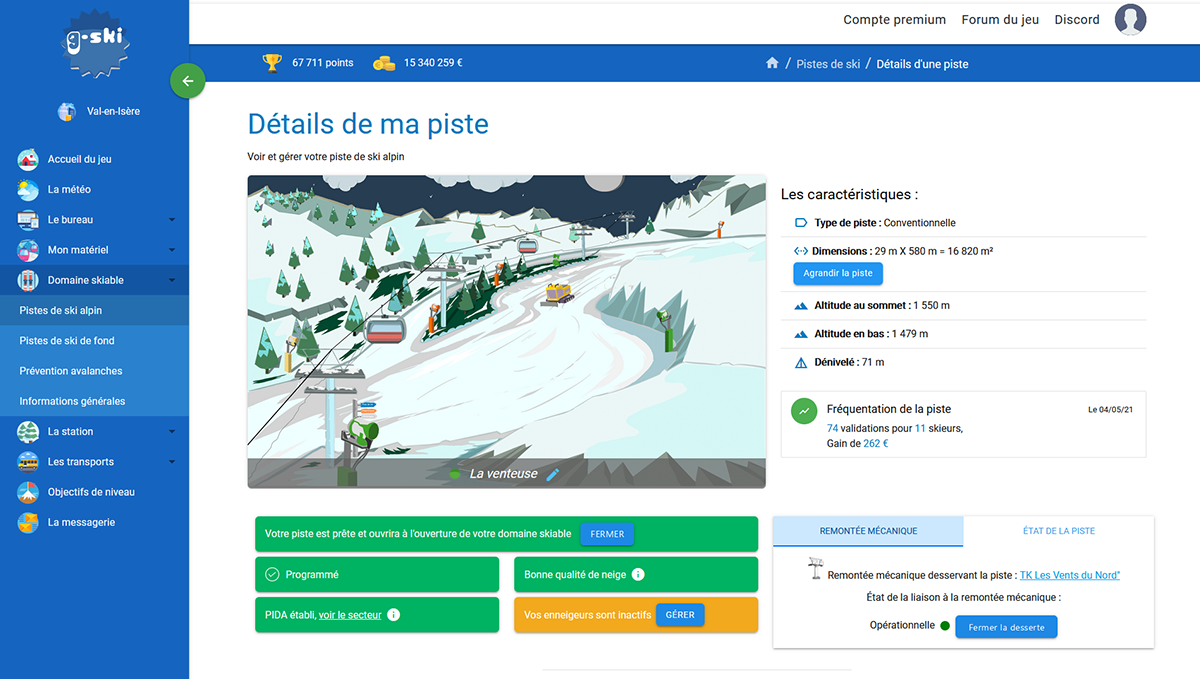Open Prévention avalanches menu item
Image resolution: width=1200 pixels, height=679 pixels.
tap(94, 371)
